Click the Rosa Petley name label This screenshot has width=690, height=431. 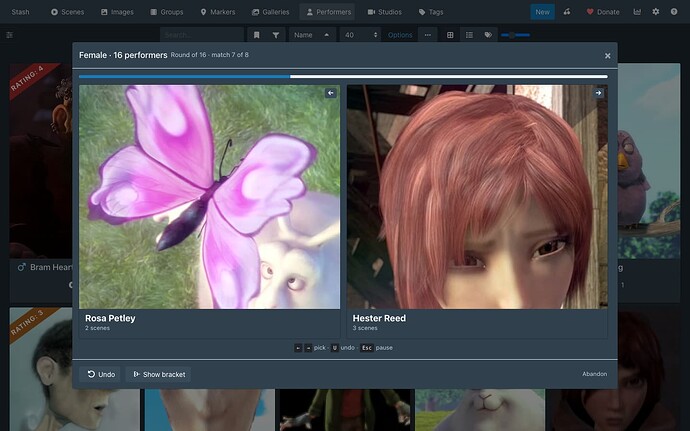pyautogui.click(x=110, y=318)
